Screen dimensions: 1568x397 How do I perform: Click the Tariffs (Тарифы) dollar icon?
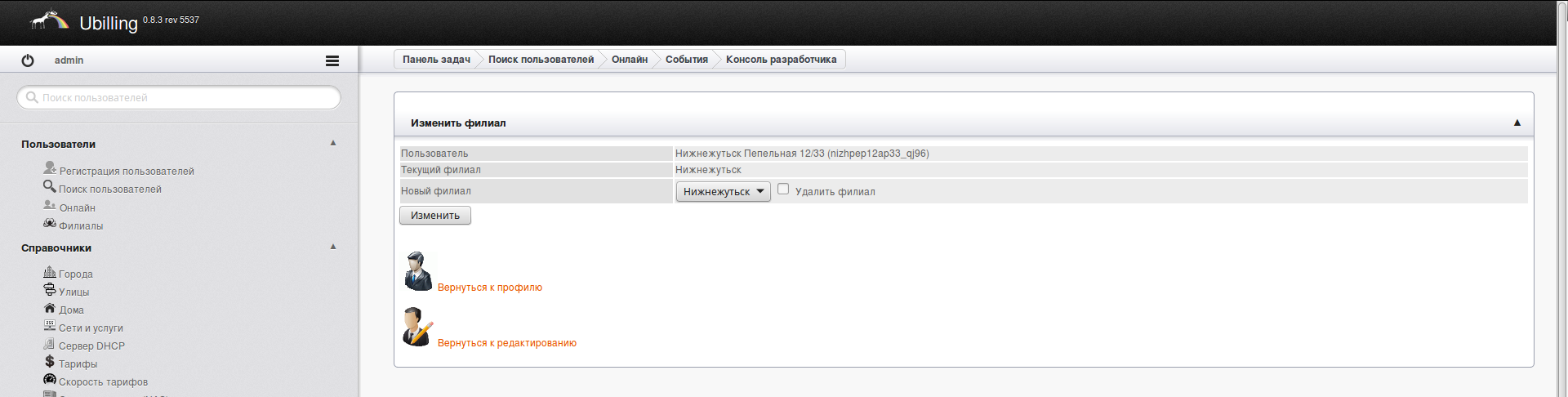[x=50, y=362]
